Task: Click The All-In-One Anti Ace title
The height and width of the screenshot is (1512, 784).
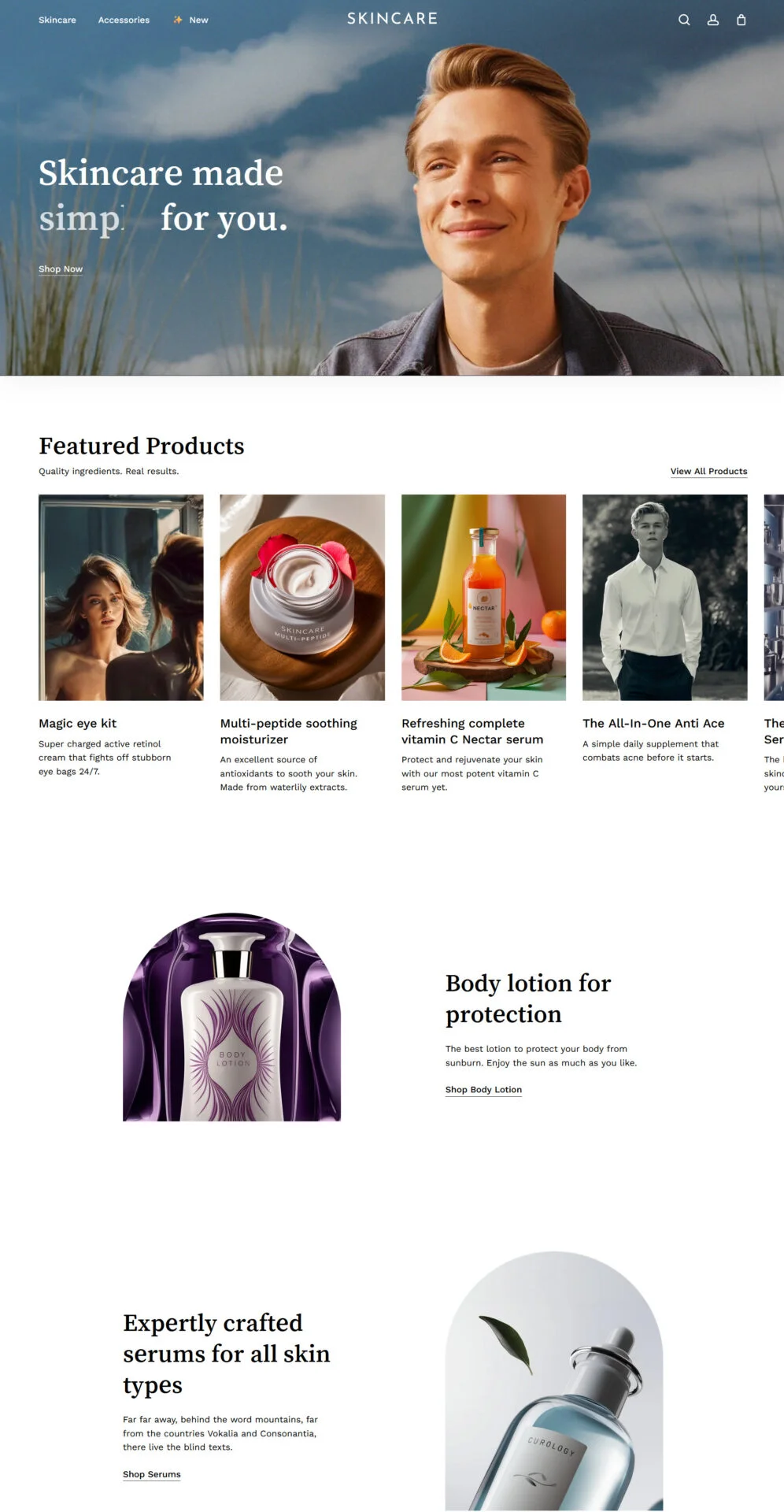Action: 653,723
